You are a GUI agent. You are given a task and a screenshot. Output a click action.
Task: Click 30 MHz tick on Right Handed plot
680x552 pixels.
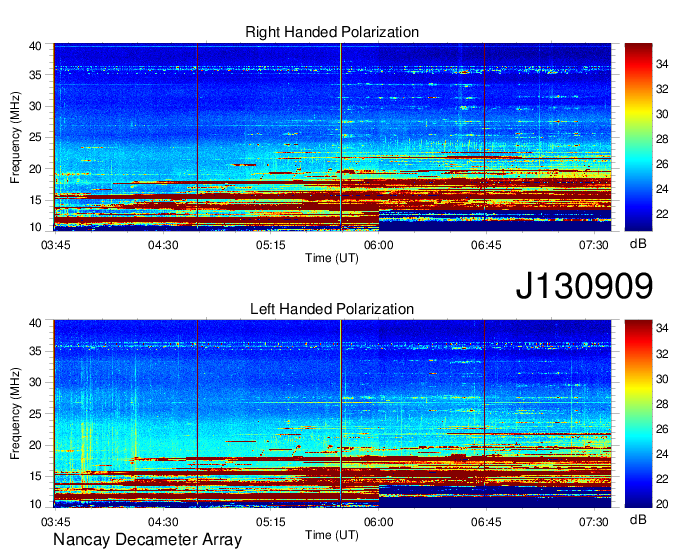coord(35,106)
